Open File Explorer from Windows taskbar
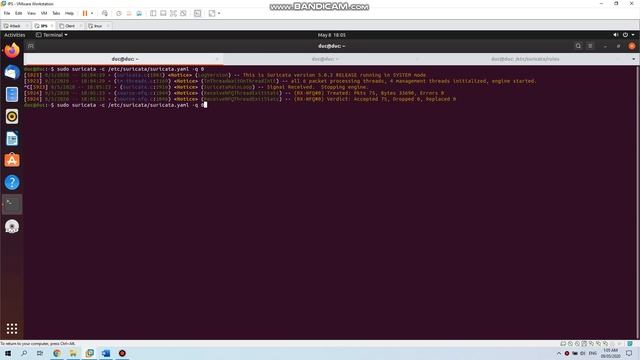640x360 pixels. 73,353
